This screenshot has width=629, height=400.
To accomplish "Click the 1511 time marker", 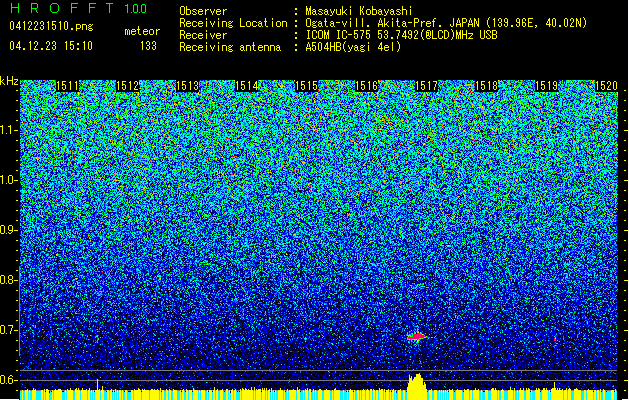I will [x=67, y=86].
